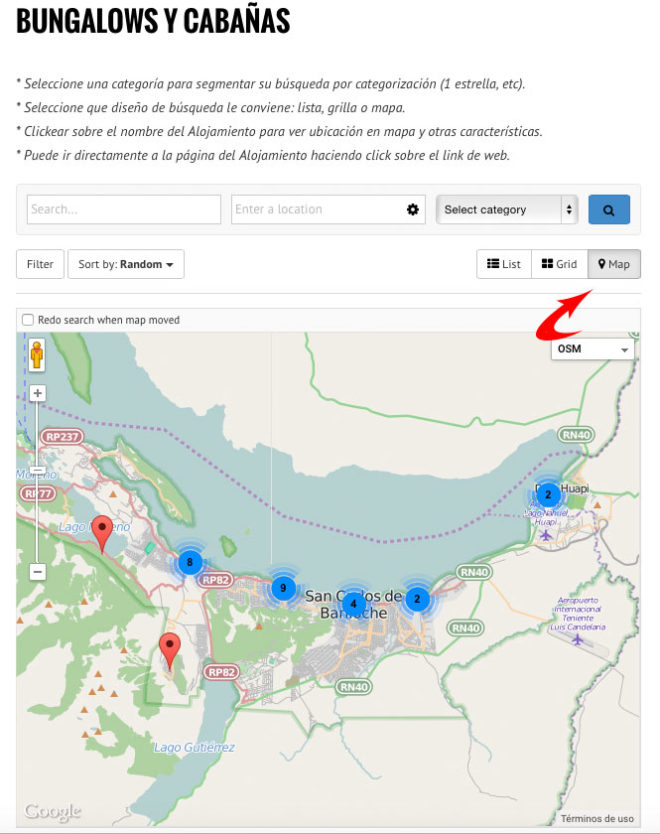Screen dimensions: 660x834
Task: Click the red marker near Lago Moreno
Action: click(x=101, y=534)
